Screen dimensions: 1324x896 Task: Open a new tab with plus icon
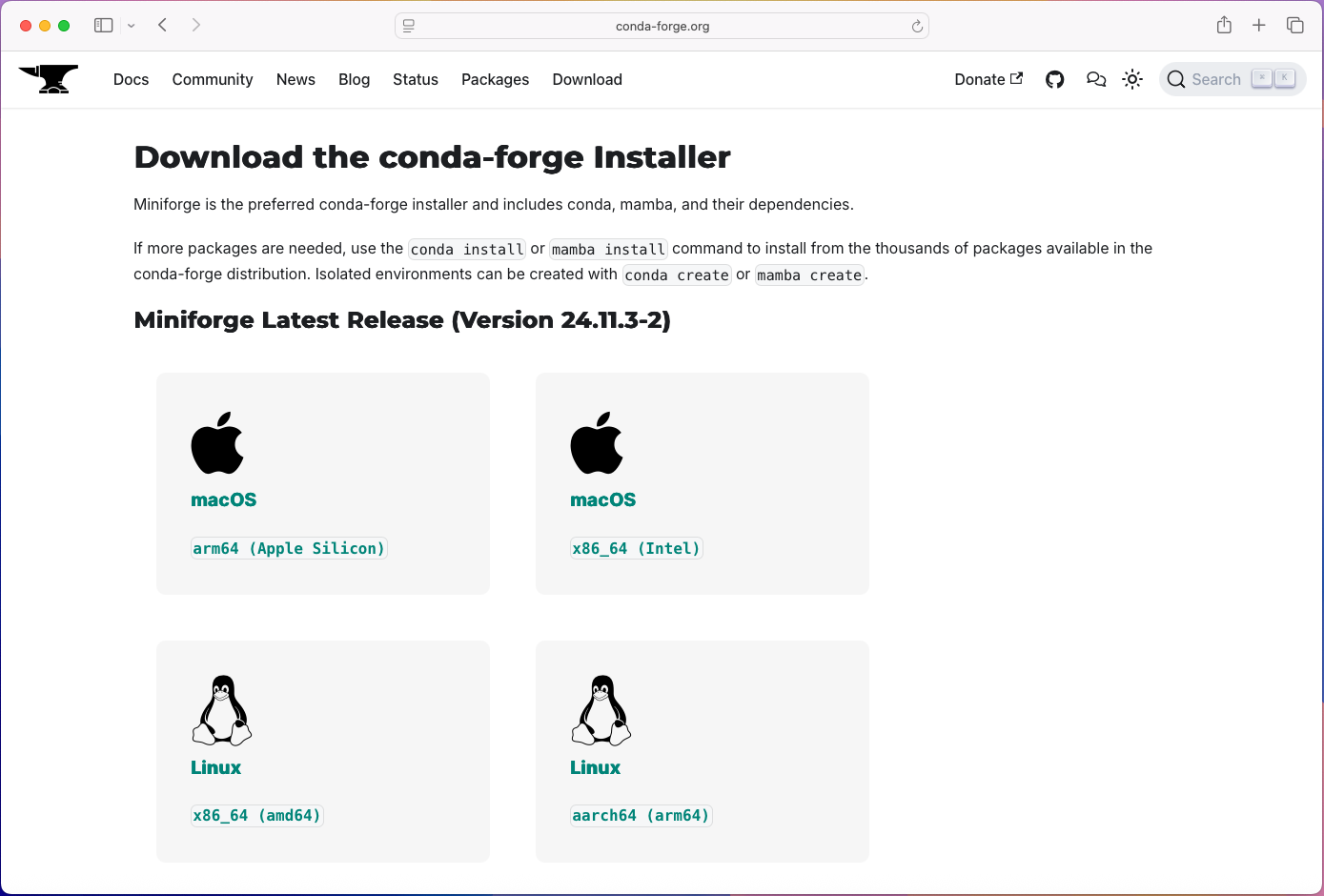click(x=1259, y=25)
